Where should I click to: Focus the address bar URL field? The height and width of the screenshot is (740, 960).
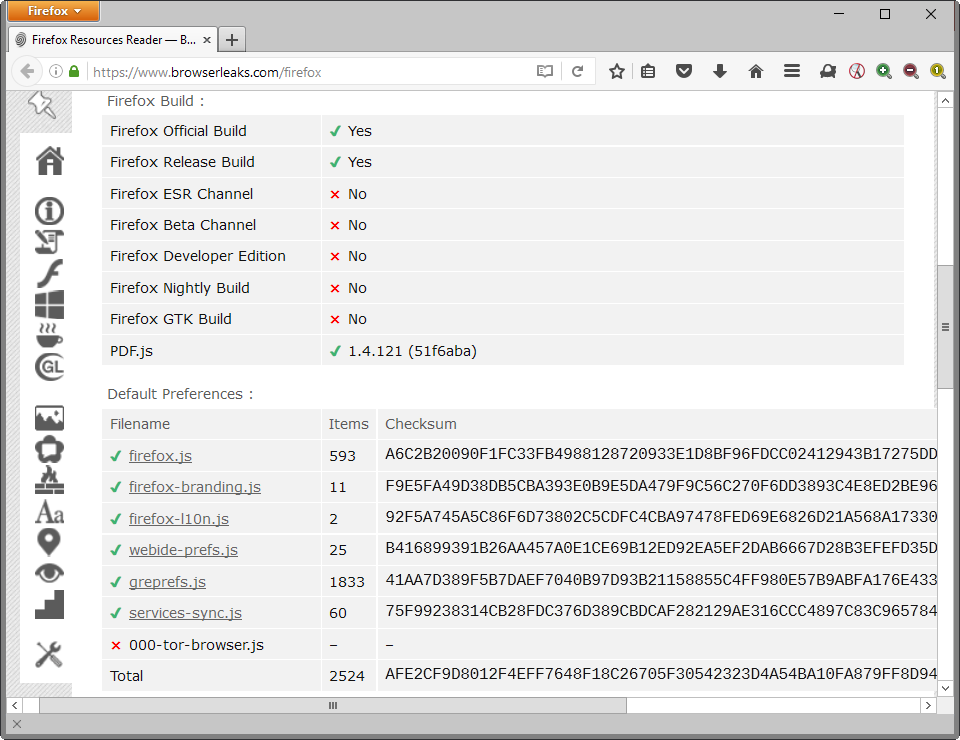[x=311, y=72]
